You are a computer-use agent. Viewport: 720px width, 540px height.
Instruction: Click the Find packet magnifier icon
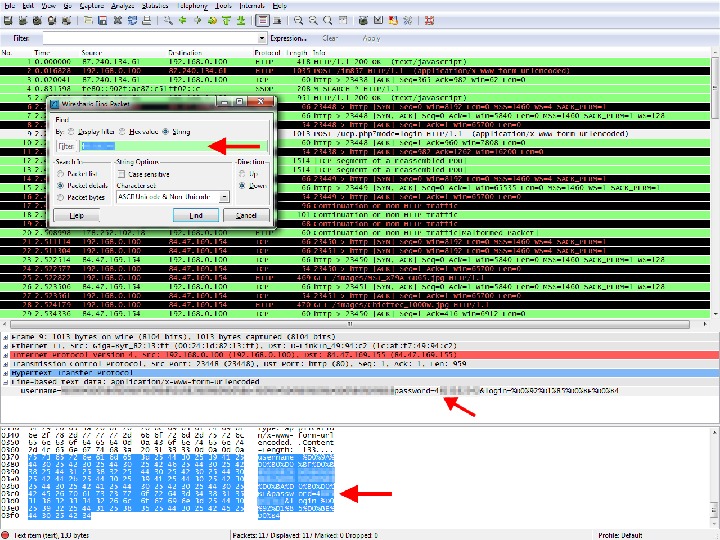169,21
